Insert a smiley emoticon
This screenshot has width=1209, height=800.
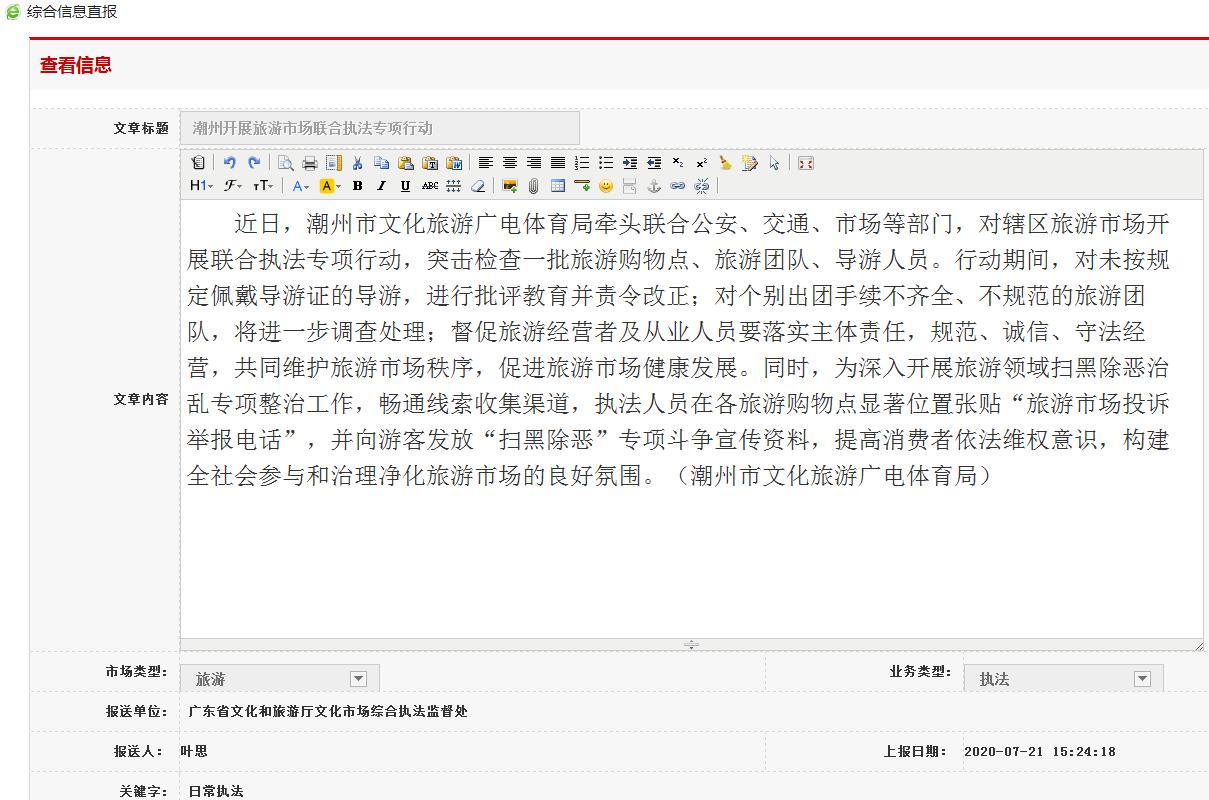coord(606,186)
